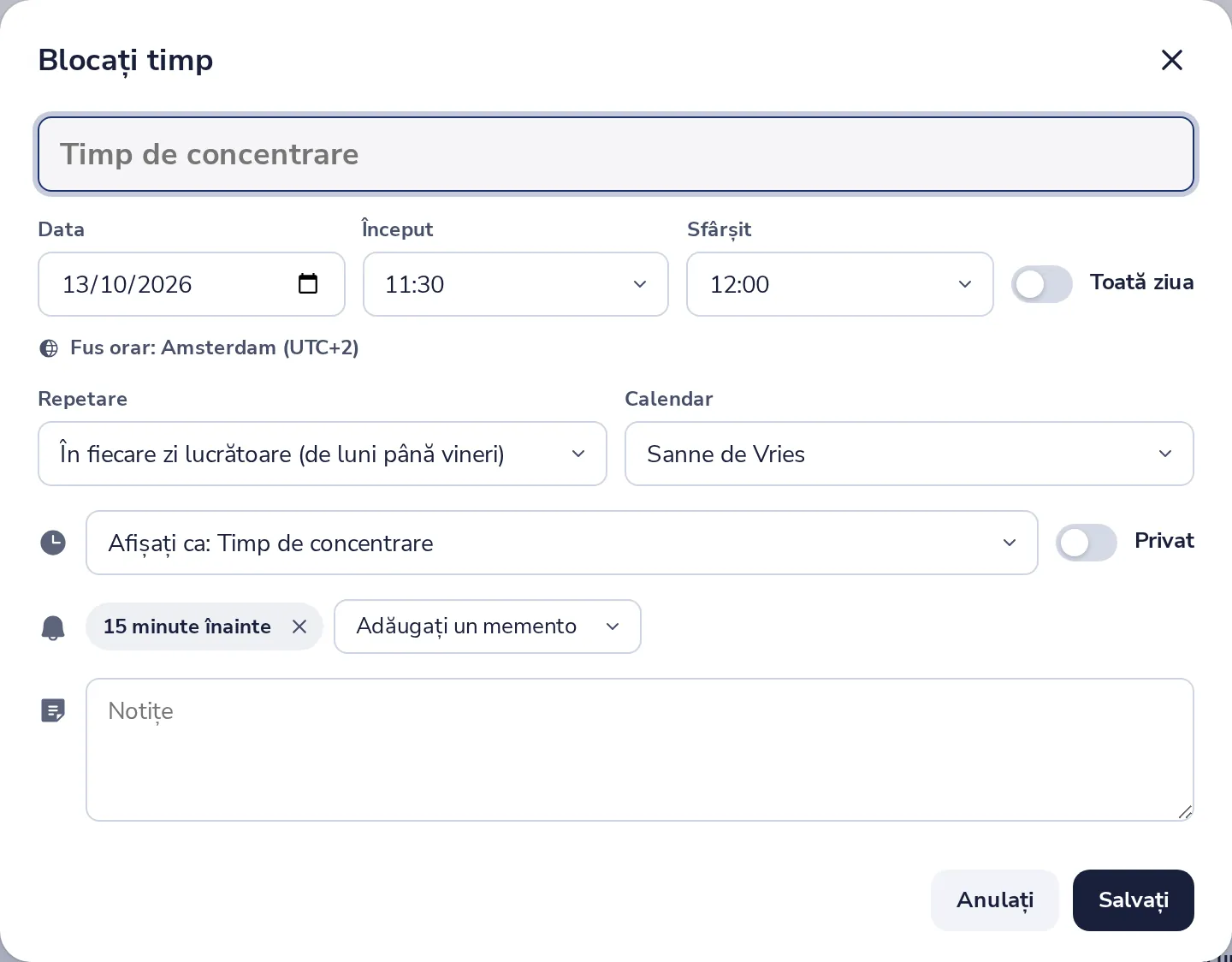Click the Salvați button

click(1134, 900)
